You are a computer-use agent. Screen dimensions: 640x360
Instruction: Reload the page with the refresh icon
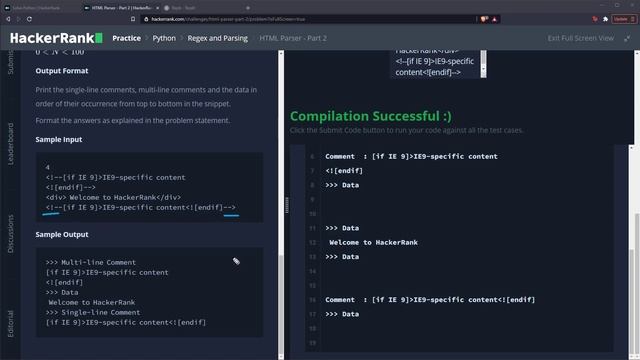pos(29,19)
